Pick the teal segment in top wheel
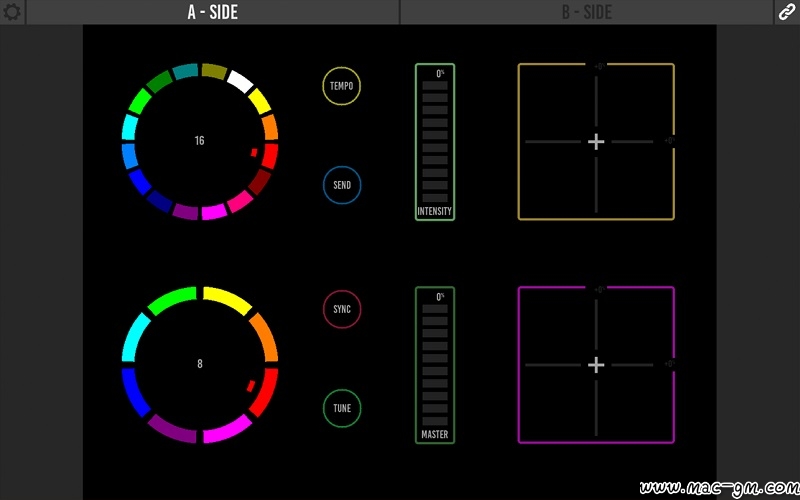This screenshot has width=800, height=500. coord(186,71)
